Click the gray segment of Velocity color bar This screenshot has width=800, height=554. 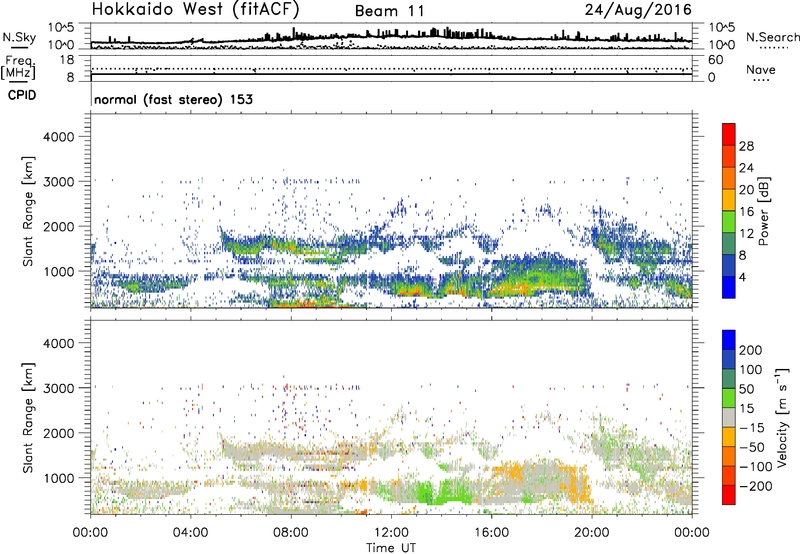(729, 417)
